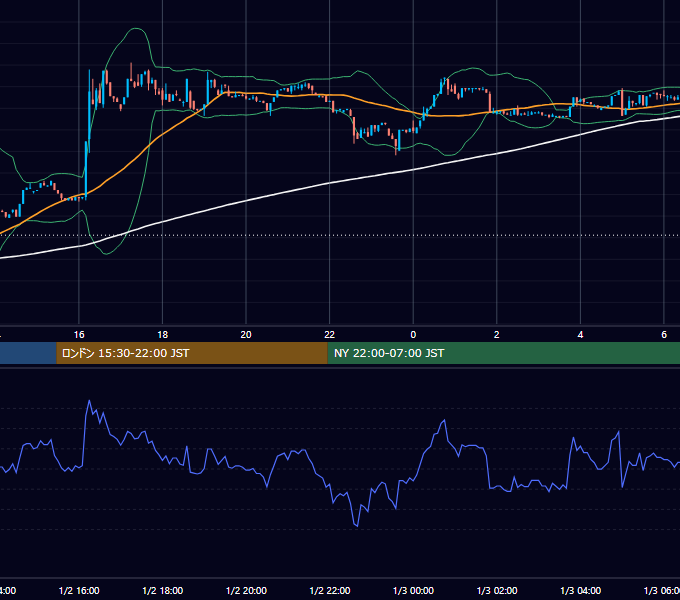Viewport: 680px width, 600px height.
Task: Click the highest oscillator peak after 1/2 16:00
Action: (90, 401)
